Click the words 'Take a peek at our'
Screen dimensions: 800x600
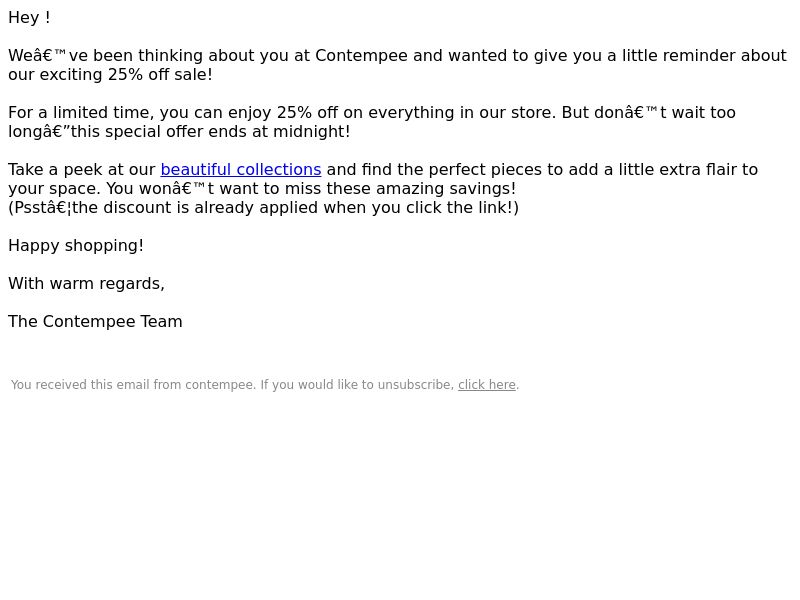click(82, 169)
